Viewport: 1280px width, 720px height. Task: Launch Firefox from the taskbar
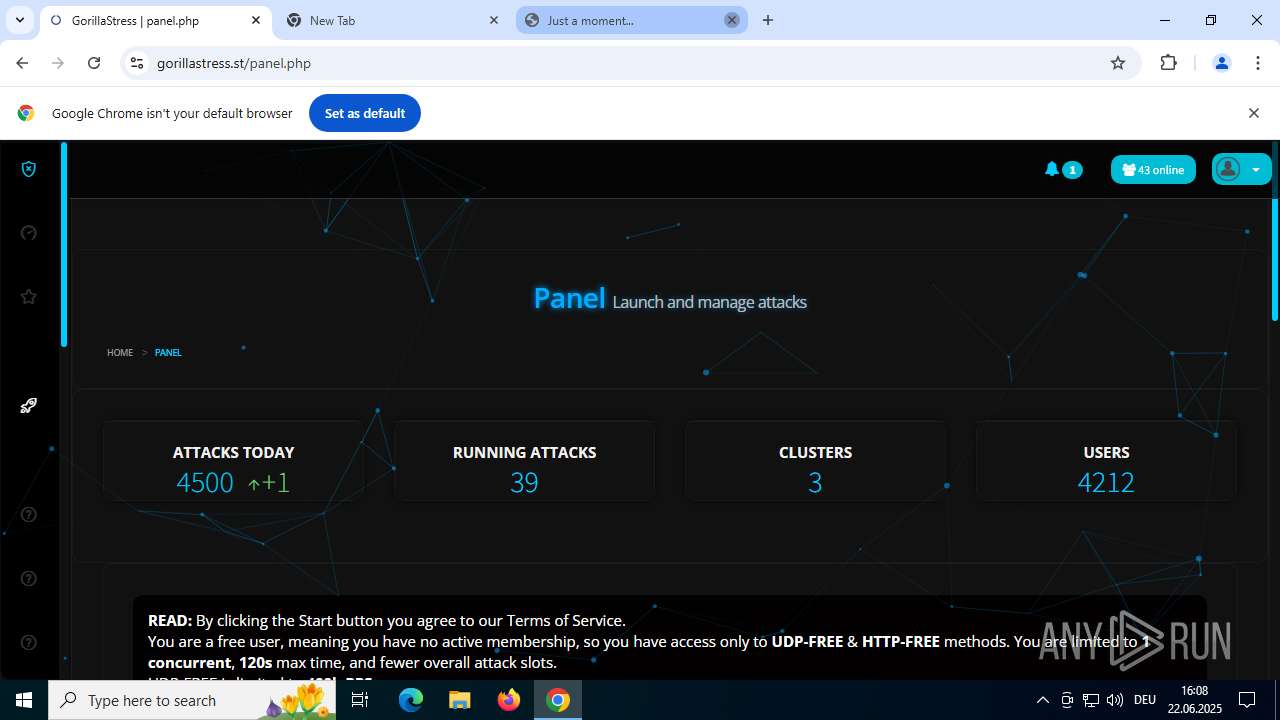coord(509,700)
